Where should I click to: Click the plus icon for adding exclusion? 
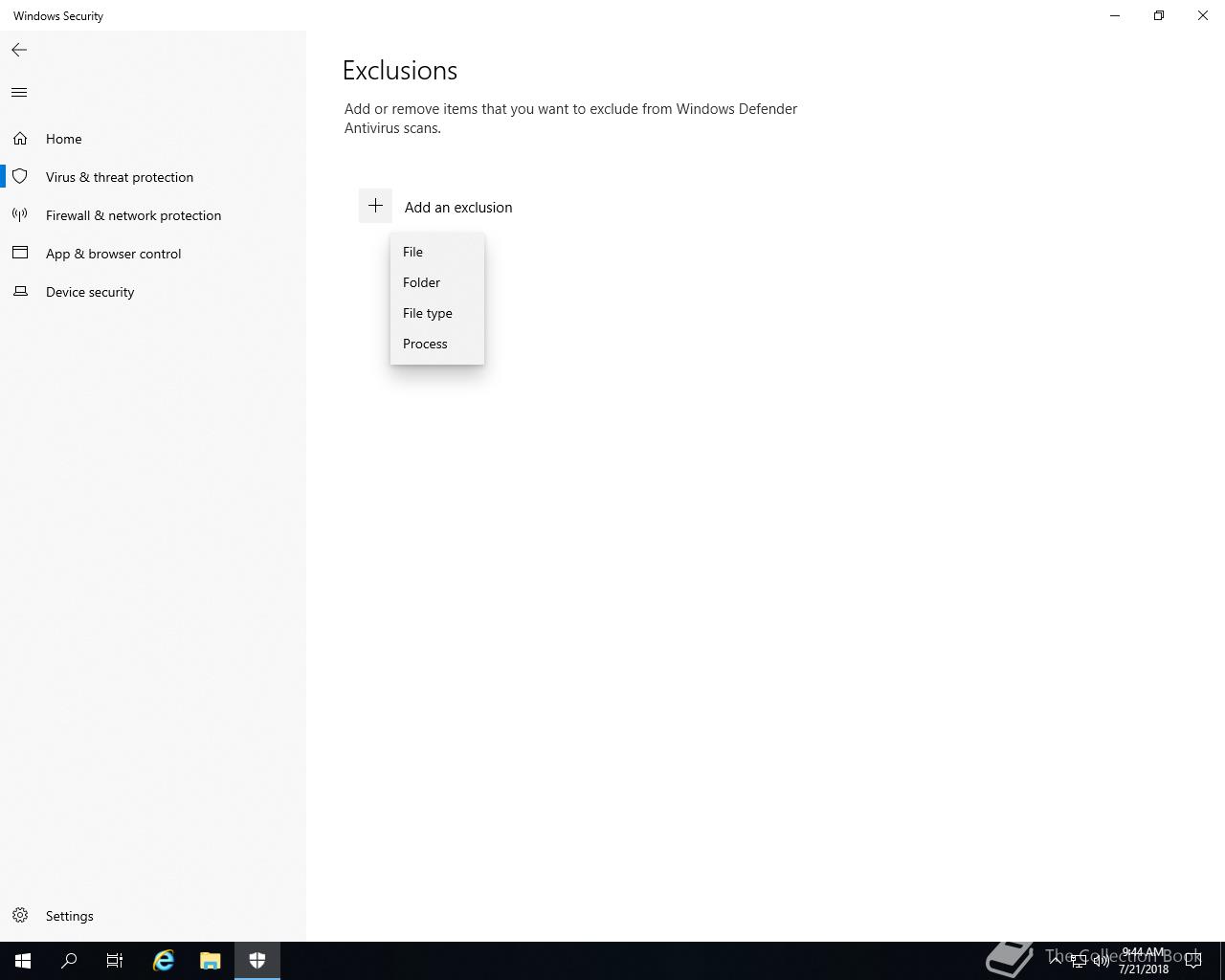click(375, 206)
